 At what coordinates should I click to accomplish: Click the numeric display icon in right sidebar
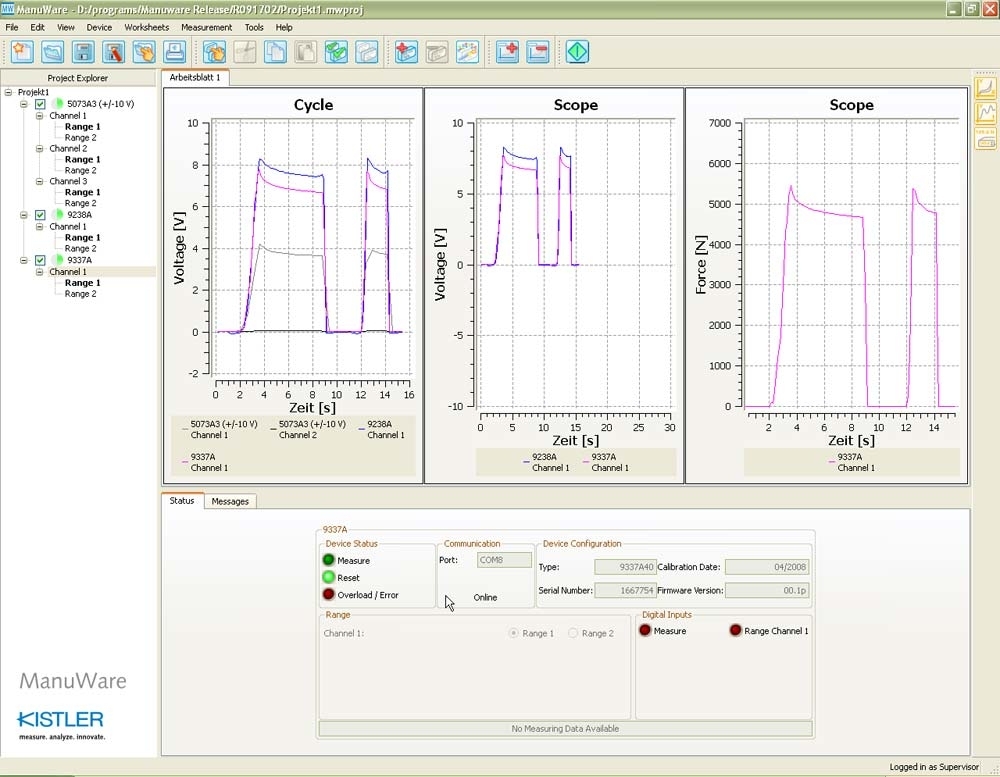click(x=986, y=138)
